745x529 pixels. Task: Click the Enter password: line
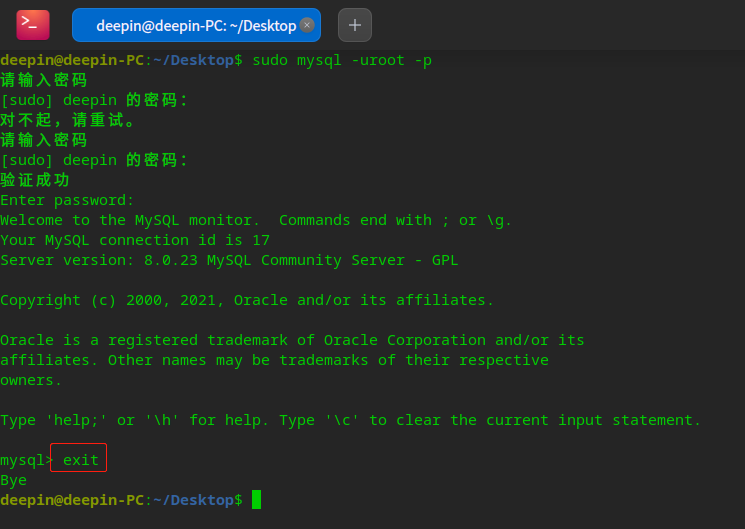pyautogui.click(x=67, y=200)
